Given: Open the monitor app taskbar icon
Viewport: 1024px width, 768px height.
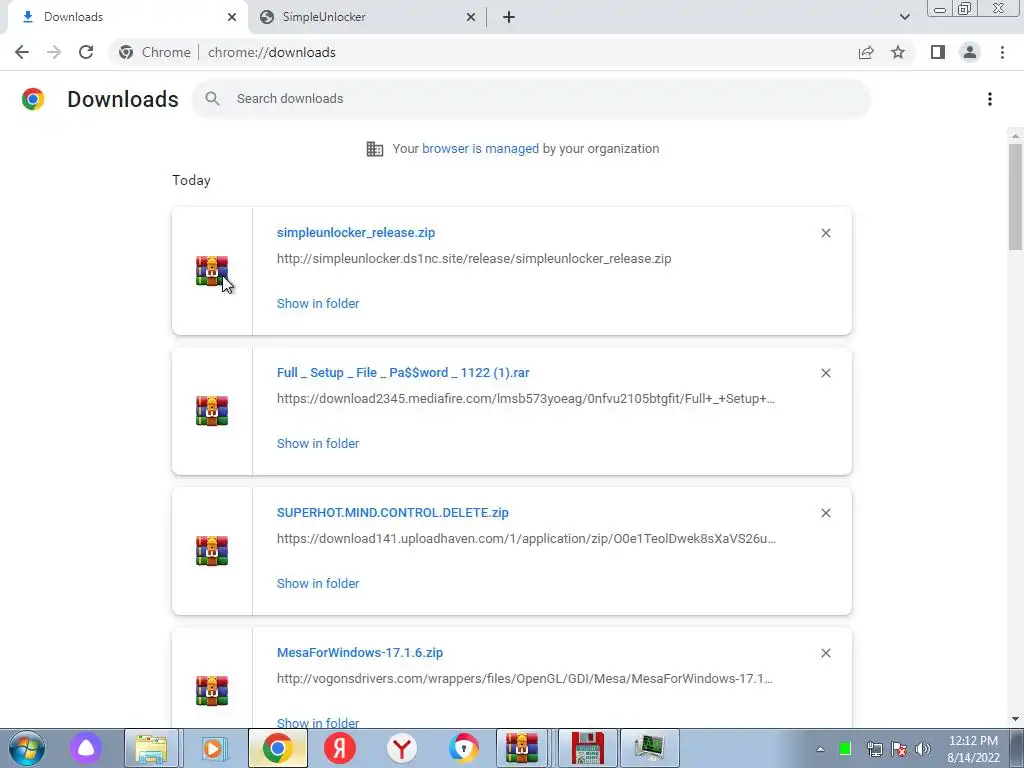Looking at the screenshot, I should [x=649, y=748].
